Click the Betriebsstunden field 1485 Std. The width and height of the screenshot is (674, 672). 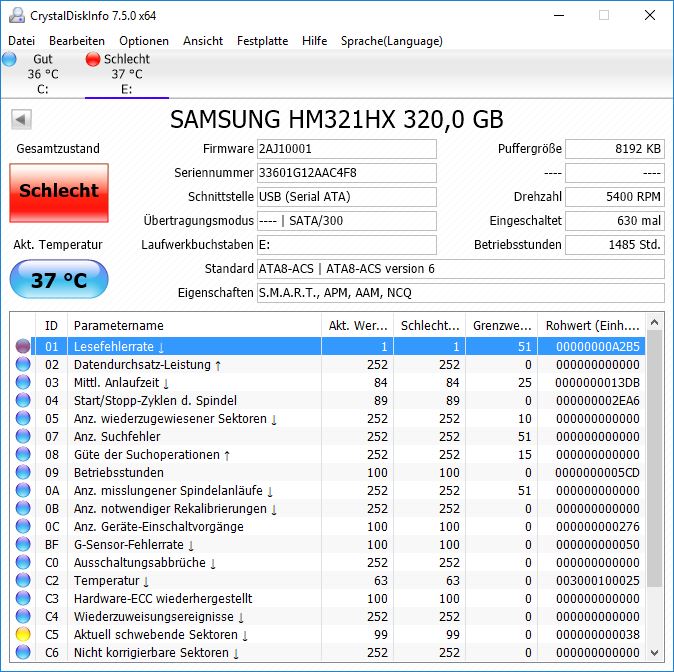click(615, 245)
